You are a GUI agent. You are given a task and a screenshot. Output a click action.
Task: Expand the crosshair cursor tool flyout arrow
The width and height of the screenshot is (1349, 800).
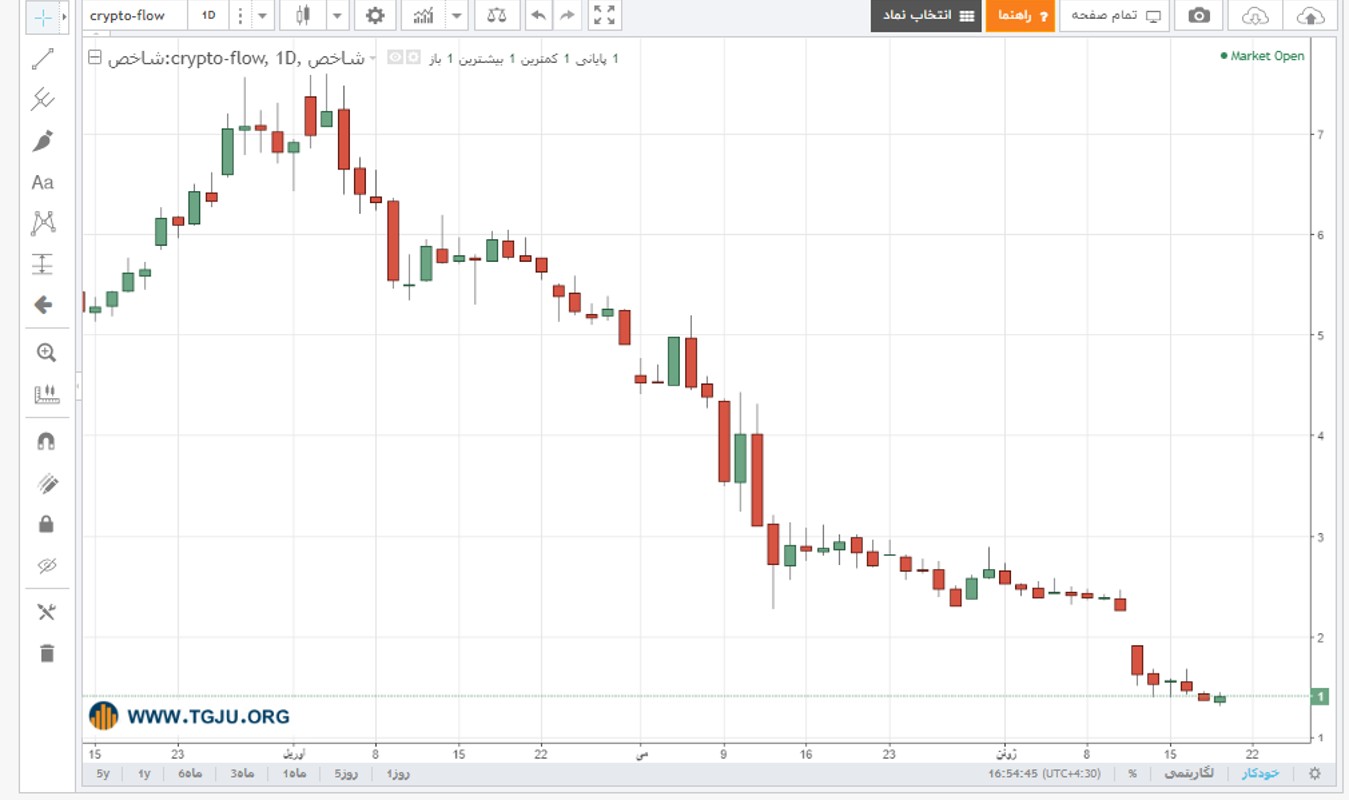coord(64,17)
